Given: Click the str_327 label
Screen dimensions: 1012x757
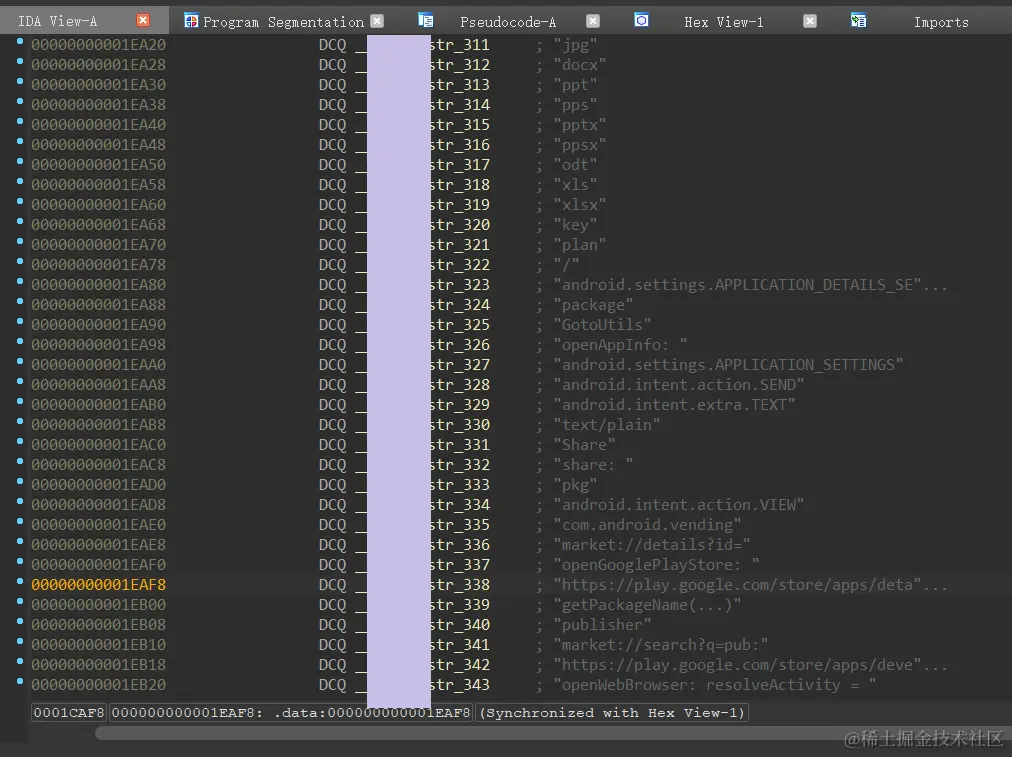Looking at the screenshot, I should point(460,365).
